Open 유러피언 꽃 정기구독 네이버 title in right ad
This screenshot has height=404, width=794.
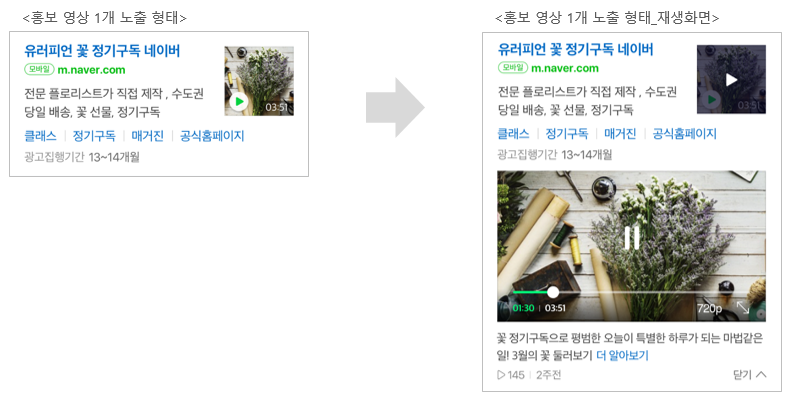576,49
